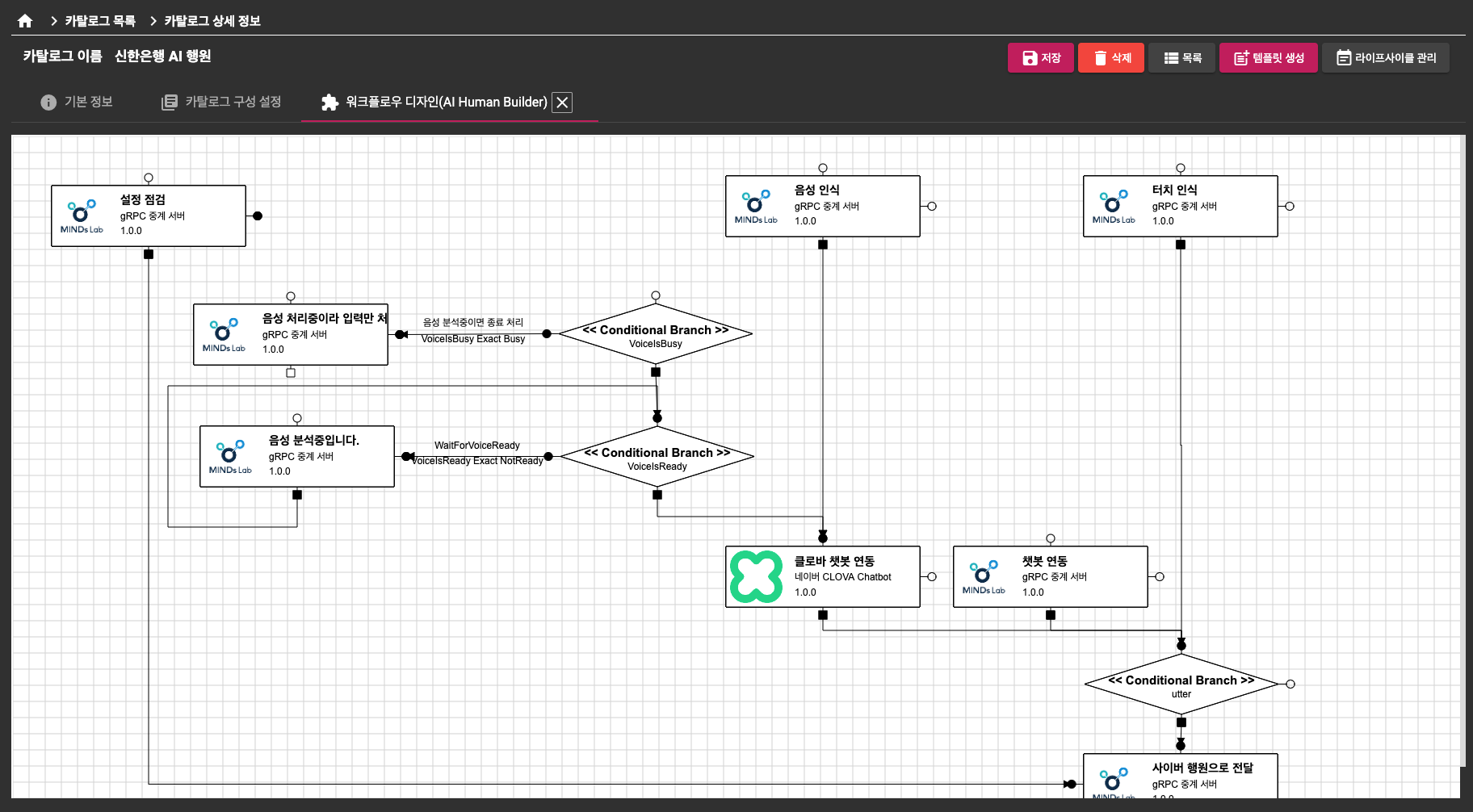The height and width of the screenshot is (812, 1473).
Task: Click the 카탈로그 목록 breadcrumb link
Action: 100,21
